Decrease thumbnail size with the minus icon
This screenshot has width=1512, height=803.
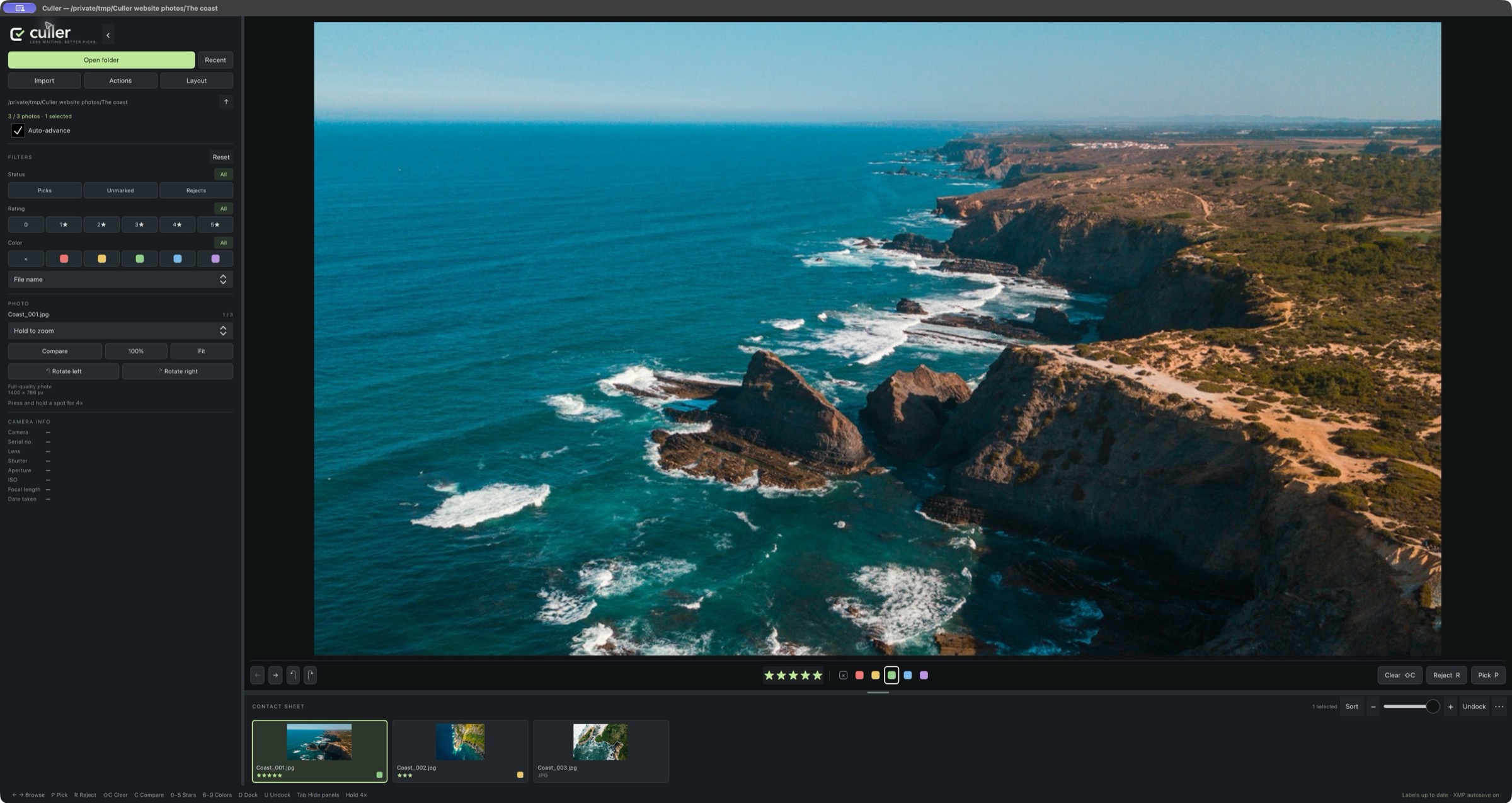click(x=1373, y=707)
